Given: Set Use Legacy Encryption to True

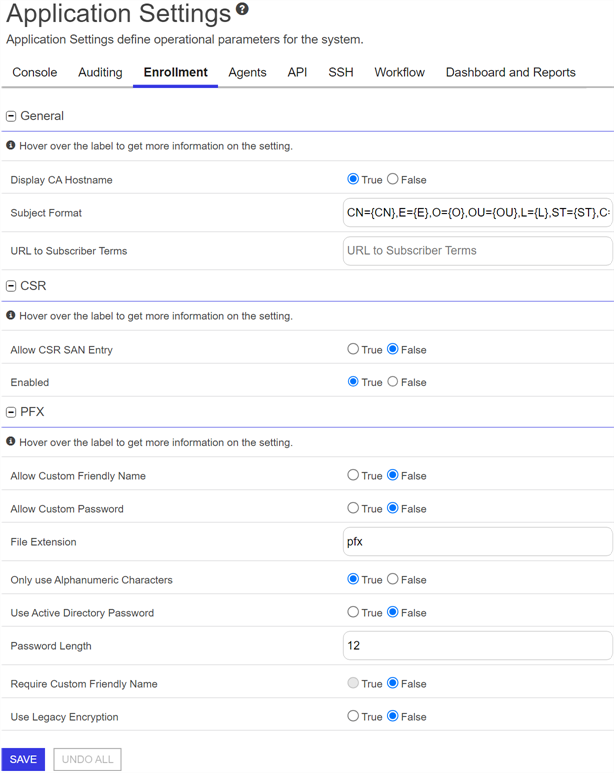Looking at the screenshot, I should coord(353,716).
